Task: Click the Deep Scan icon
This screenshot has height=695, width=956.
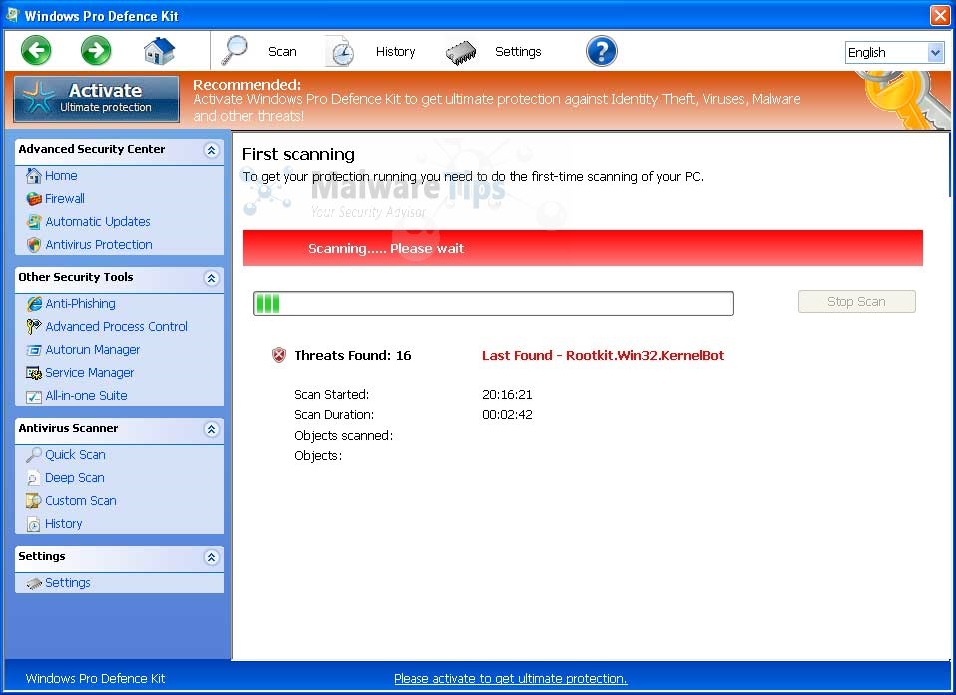Action: tap(34, 478)
